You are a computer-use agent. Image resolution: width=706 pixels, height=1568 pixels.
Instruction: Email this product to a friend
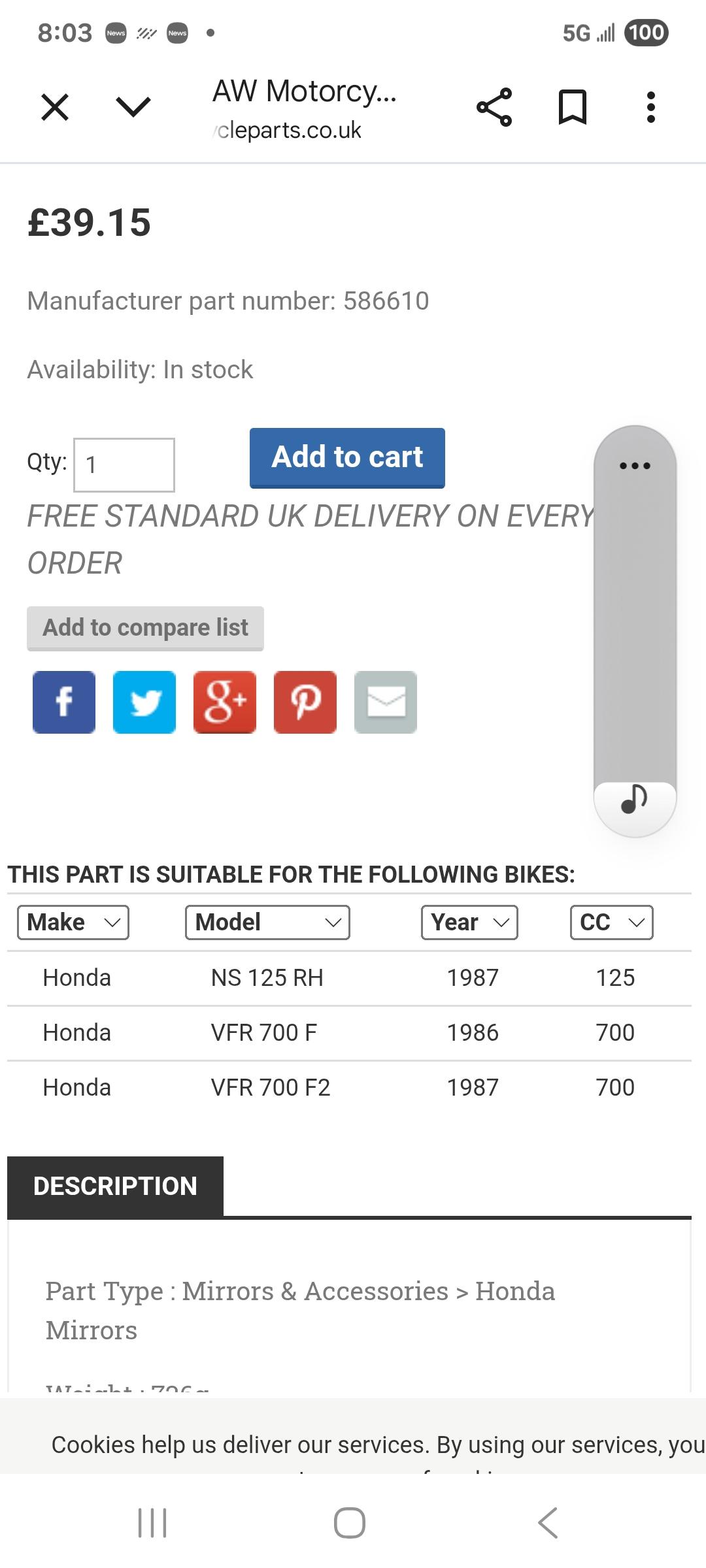pyautogui.click(x=386, y=702)
